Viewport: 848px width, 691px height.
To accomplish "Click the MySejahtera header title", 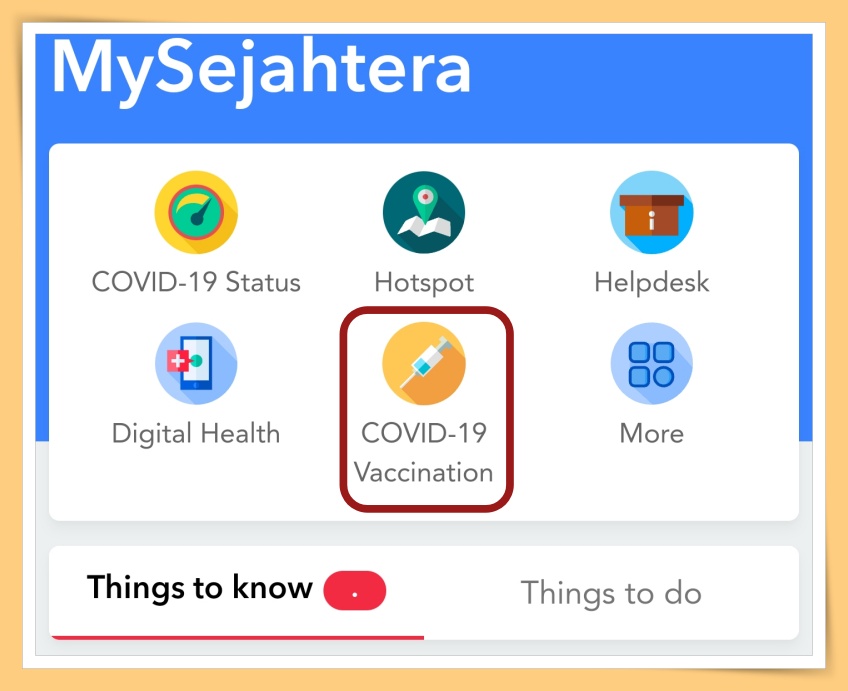I will [261, 70].
